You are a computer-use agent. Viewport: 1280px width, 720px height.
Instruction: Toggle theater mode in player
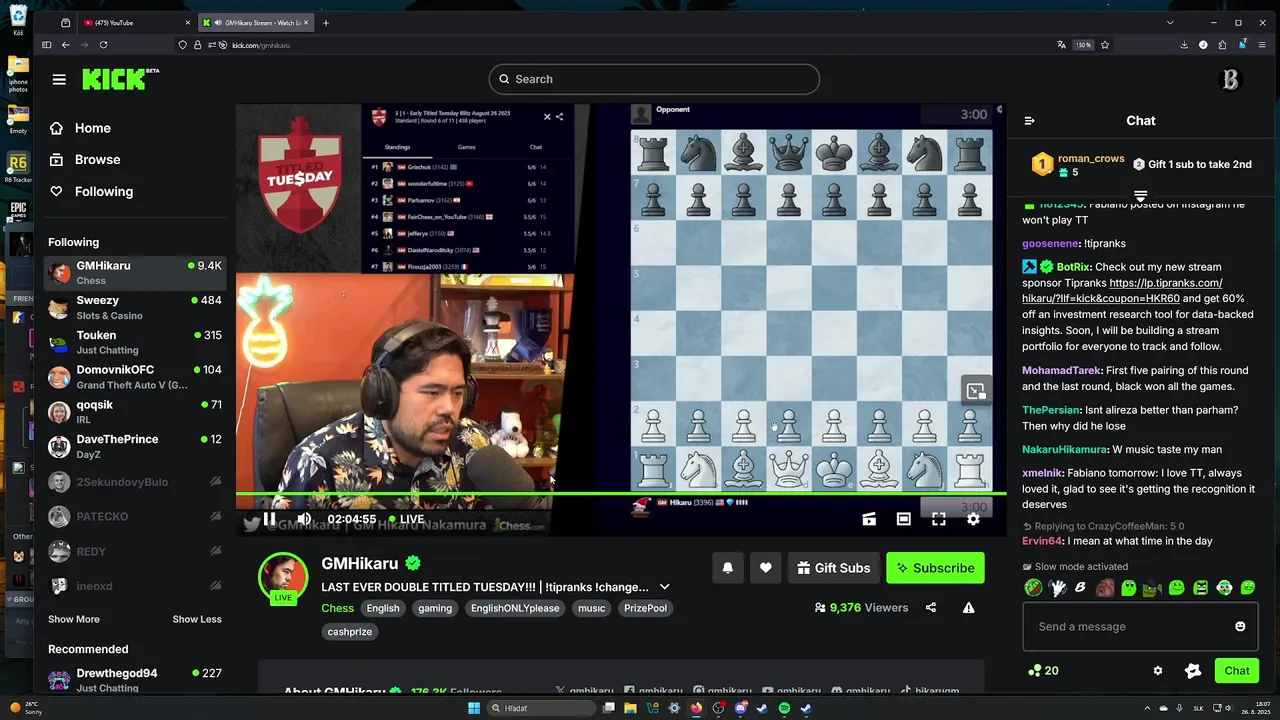tap(904, 519)
